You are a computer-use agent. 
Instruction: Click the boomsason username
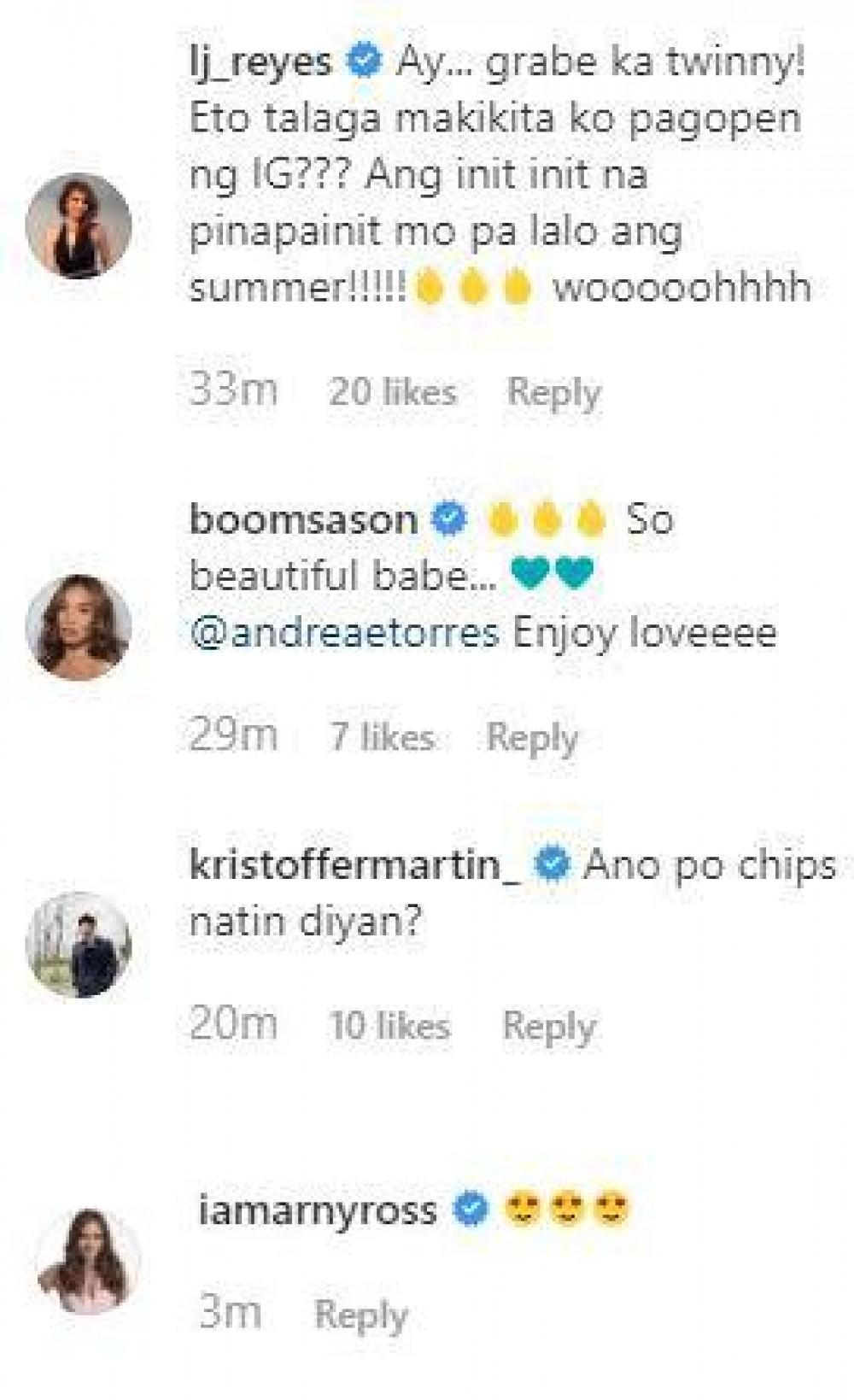pyautogui.click(x=302, y=519)
